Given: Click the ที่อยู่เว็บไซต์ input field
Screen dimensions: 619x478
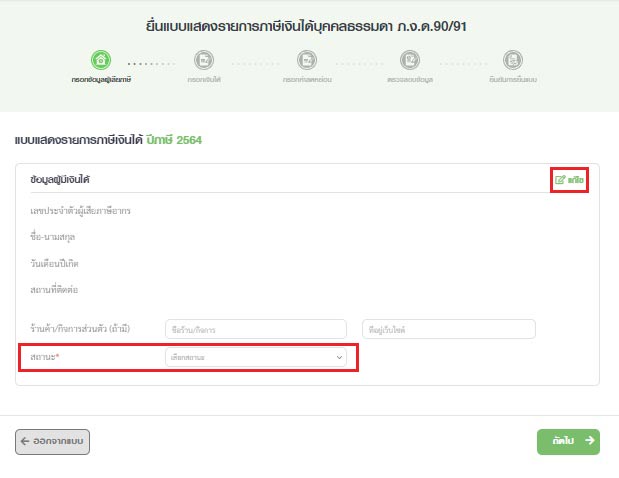Looking at the screenshot, I should click(x=449, y=329).
